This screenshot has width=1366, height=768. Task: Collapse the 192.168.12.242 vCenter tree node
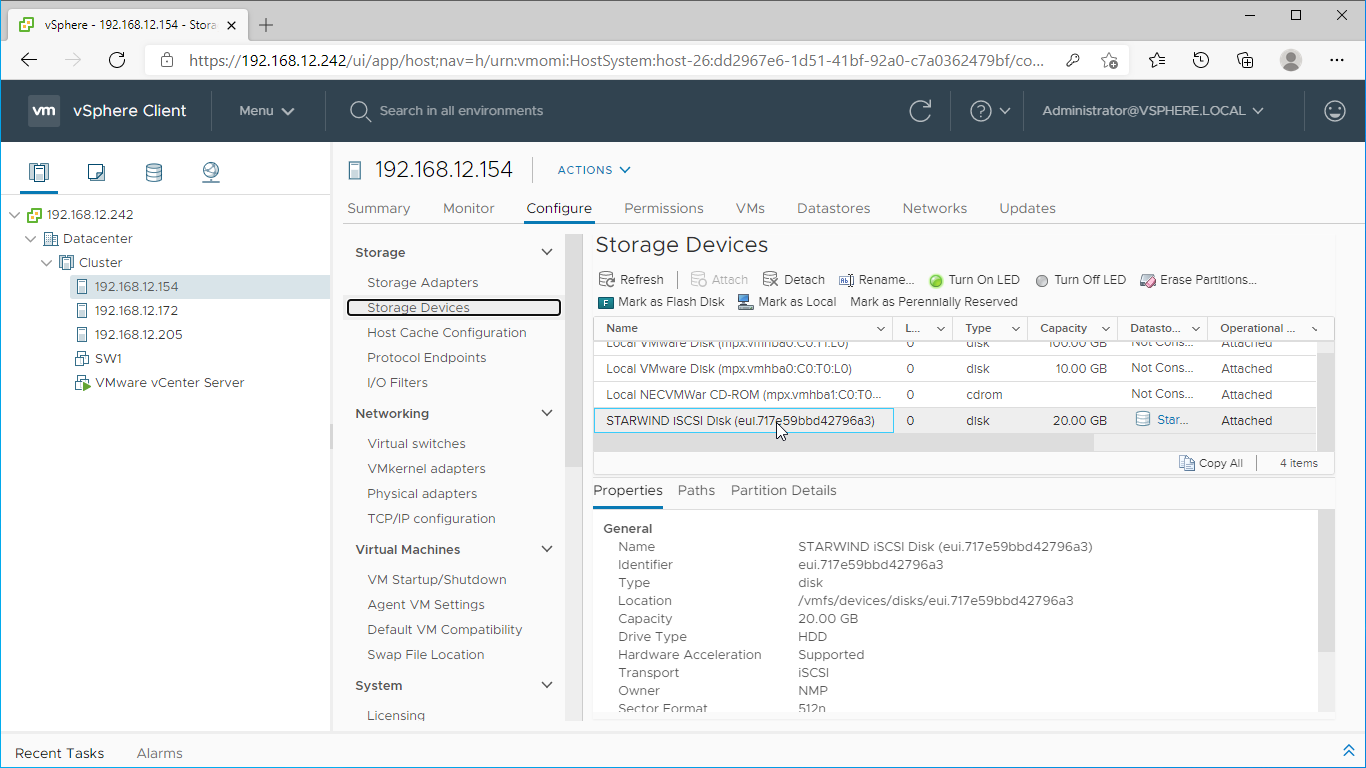pyautogui.click(x=15, y=215)
